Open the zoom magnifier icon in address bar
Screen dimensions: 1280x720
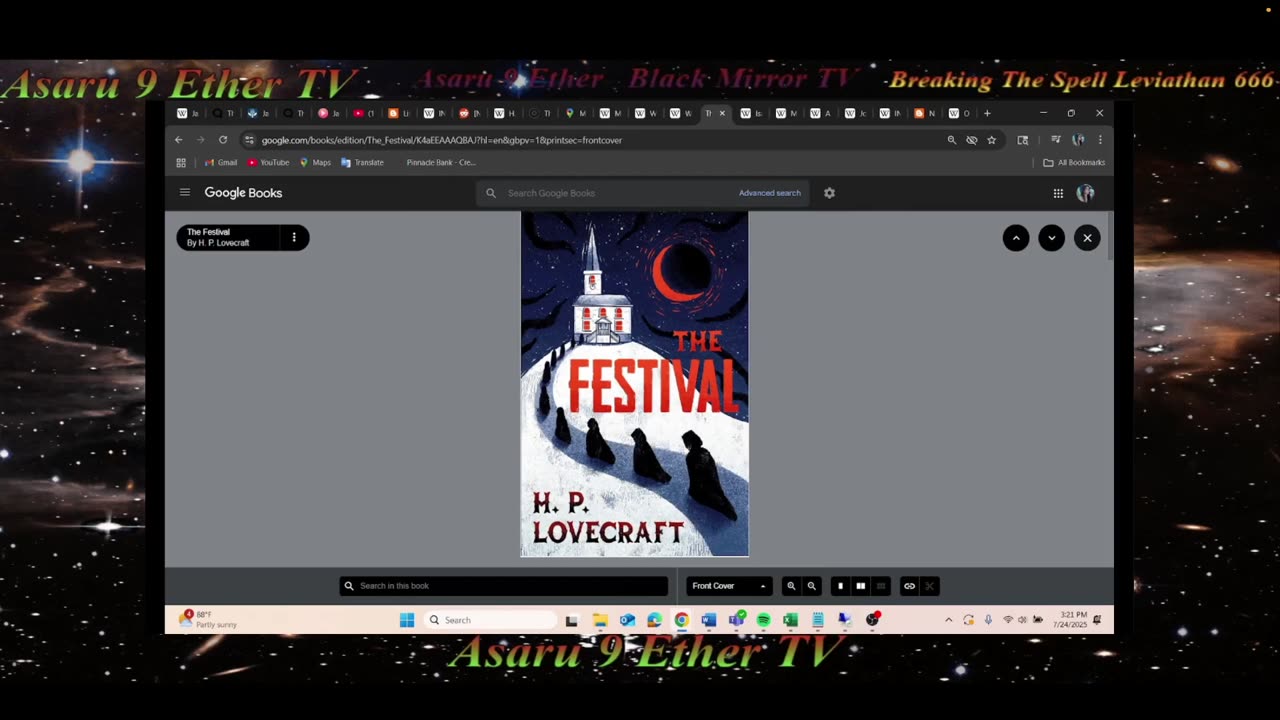[x=952, y=140]
